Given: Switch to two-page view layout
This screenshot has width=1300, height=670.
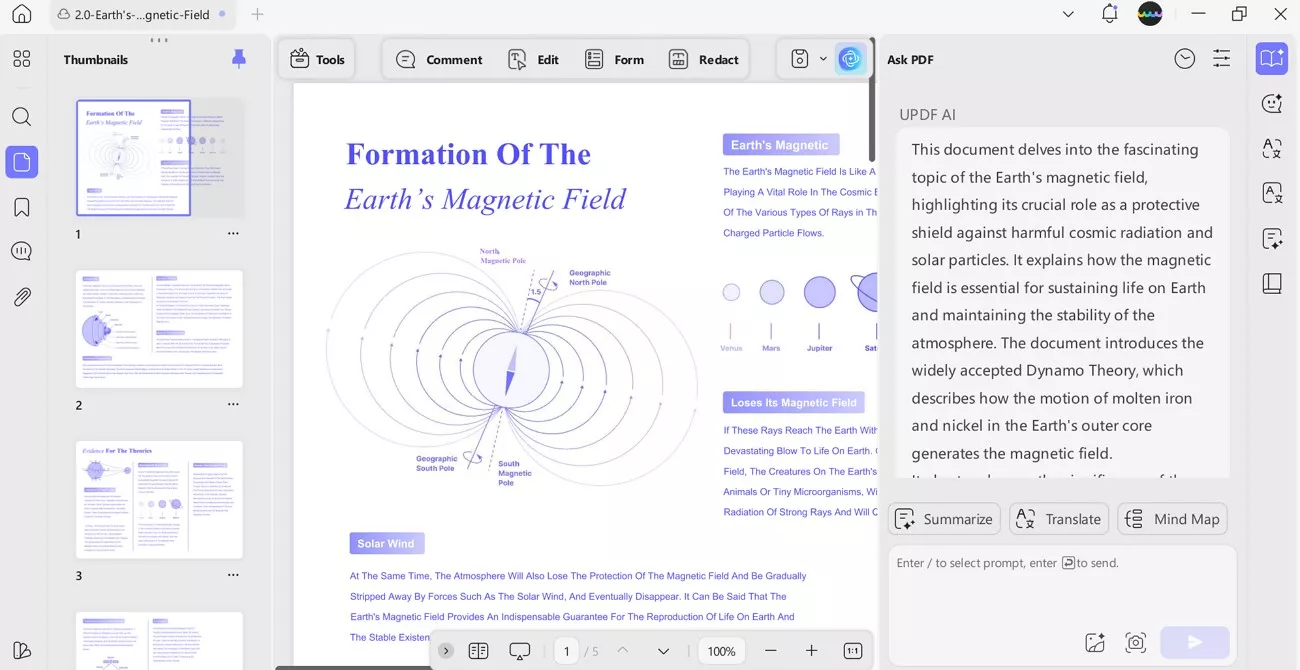Looking at the screenshot, I should coord(478,650).
